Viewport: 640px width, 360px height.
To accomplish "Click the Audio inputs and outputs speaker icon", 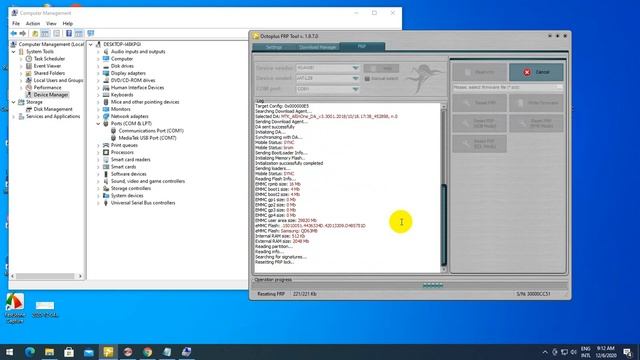I will pyautogui.click(x=106, y=51).
